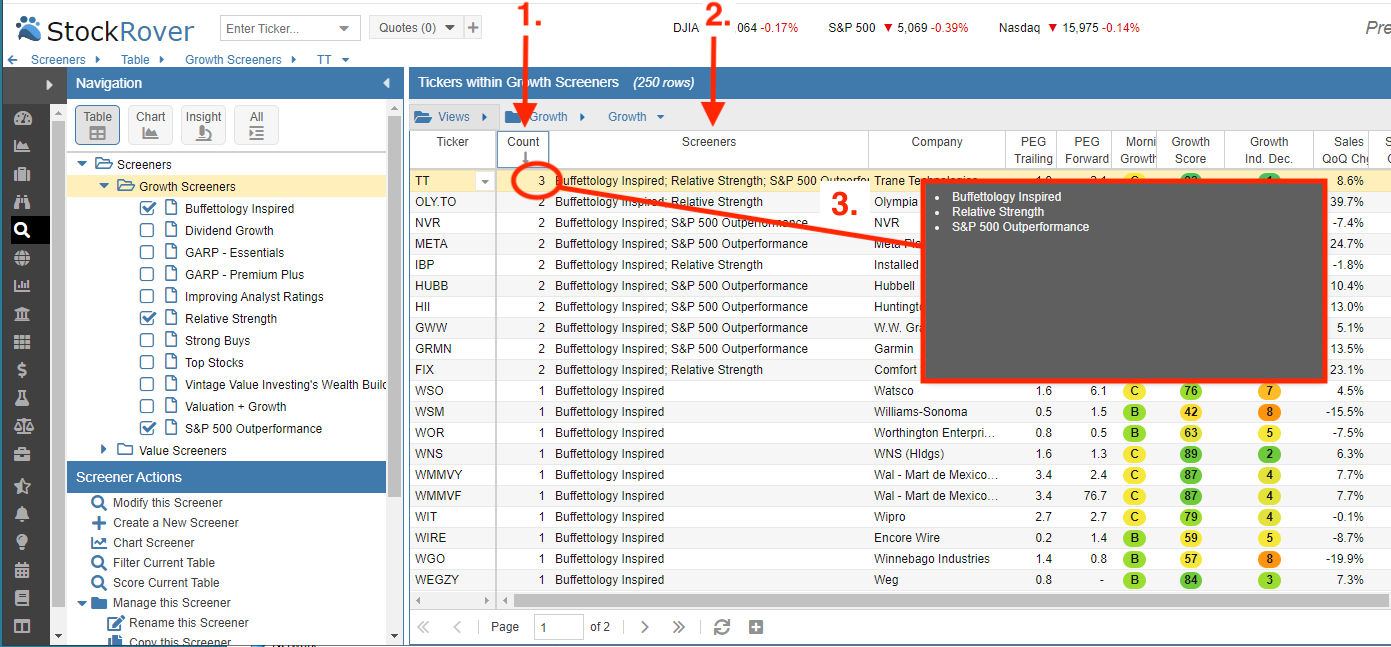The image size is (1391, 647).
Task: Uncheck the S&P 500 Outperformance screener
Action: (148, 428)
